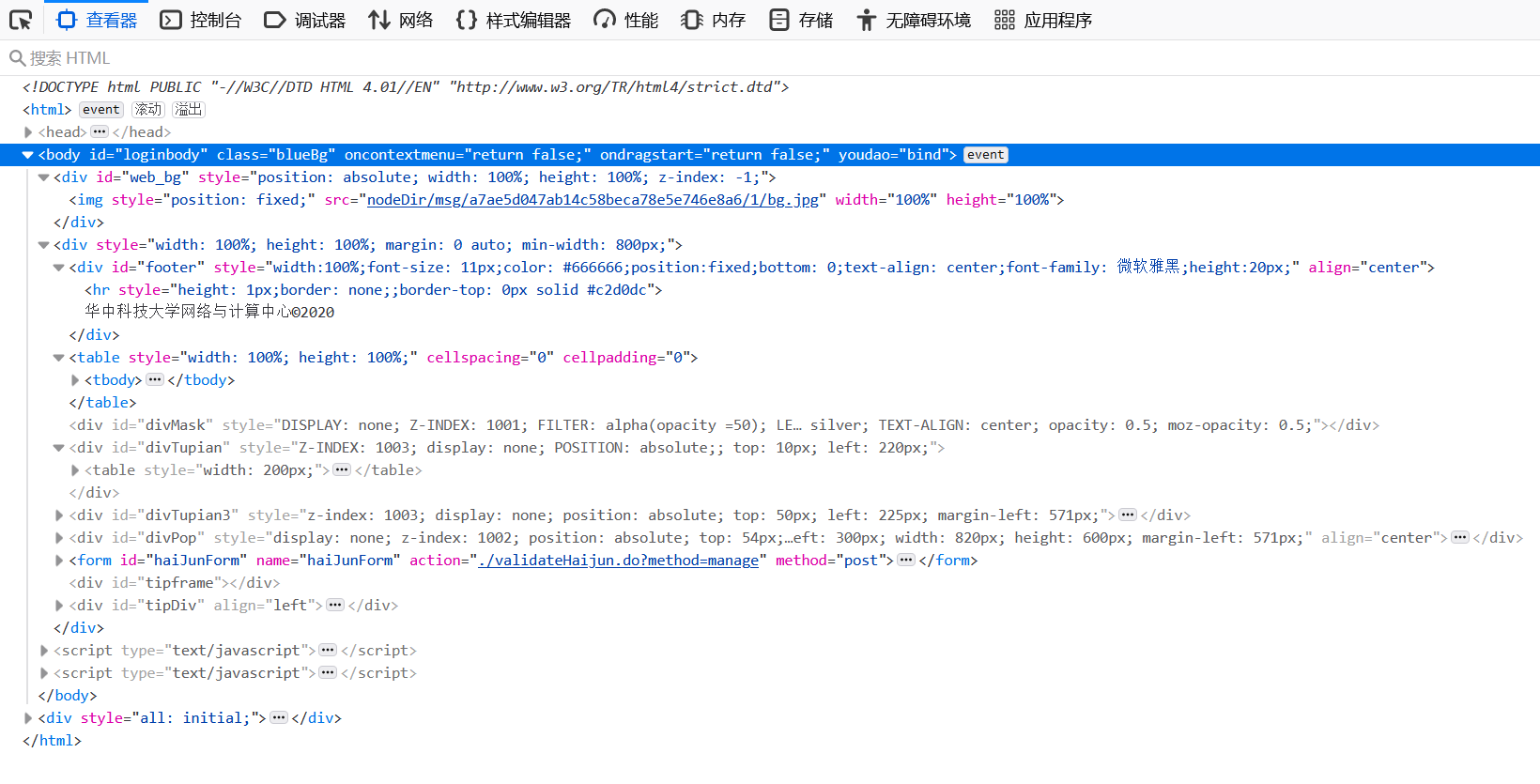Collapse the body loginbody node
Viewport: 1540px width, 784px height.
(x=28, y=155)
